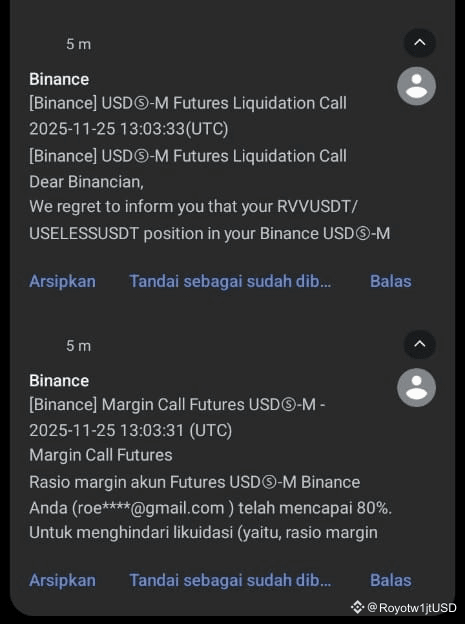Open the USDⓈ-M Futures Liquidation Call subject line
This screenshot has height=624, width=465.
click(x=188, y=103)
